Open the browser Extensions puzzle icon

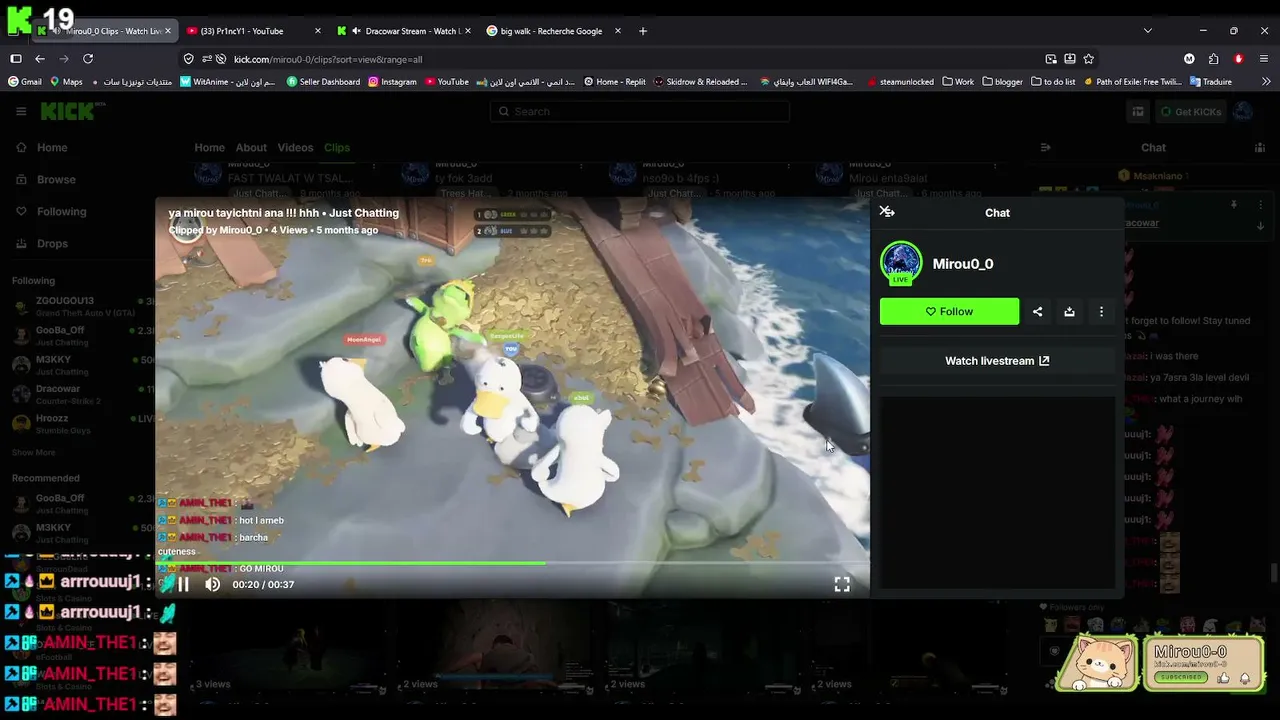tap(1213, 59)
